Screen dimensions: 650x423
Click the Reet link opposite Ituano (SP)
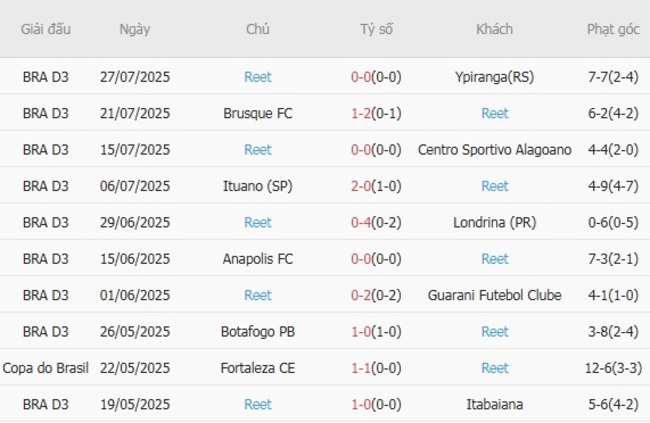[x=494, y=186]
